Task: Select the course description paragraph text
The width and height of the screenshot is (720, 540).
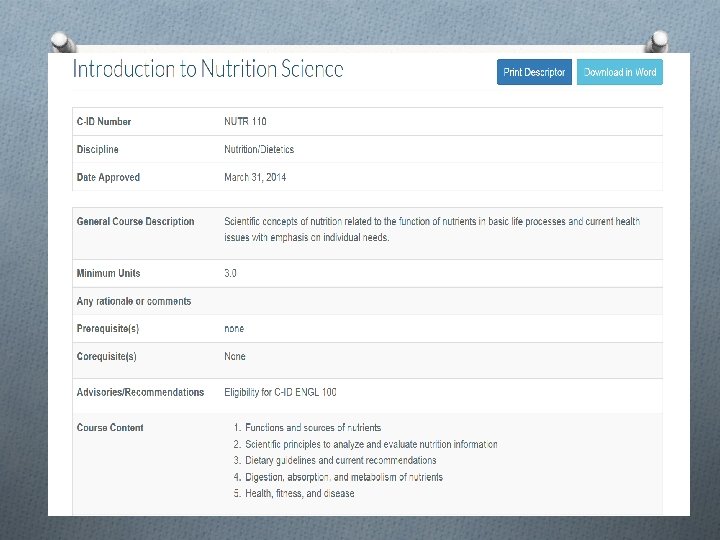Action: click(432, 229)
